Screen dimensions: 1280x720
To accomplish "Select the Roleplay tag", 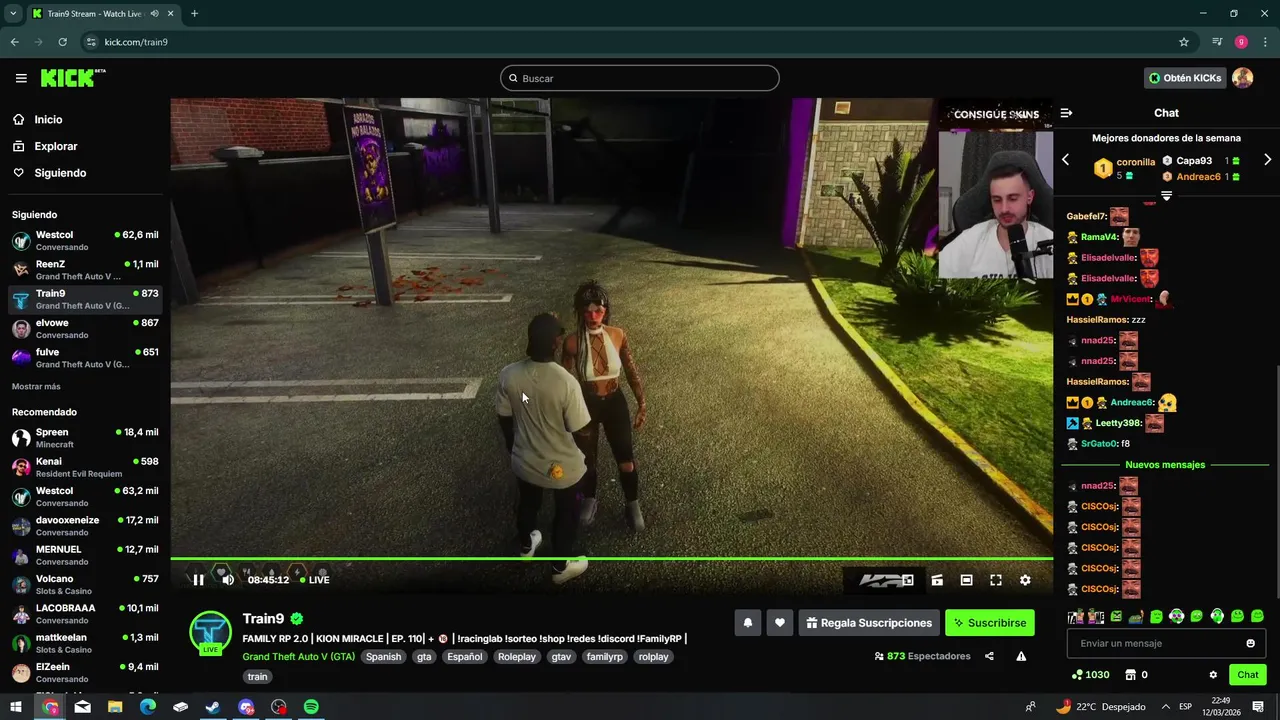I will [517, 657].
